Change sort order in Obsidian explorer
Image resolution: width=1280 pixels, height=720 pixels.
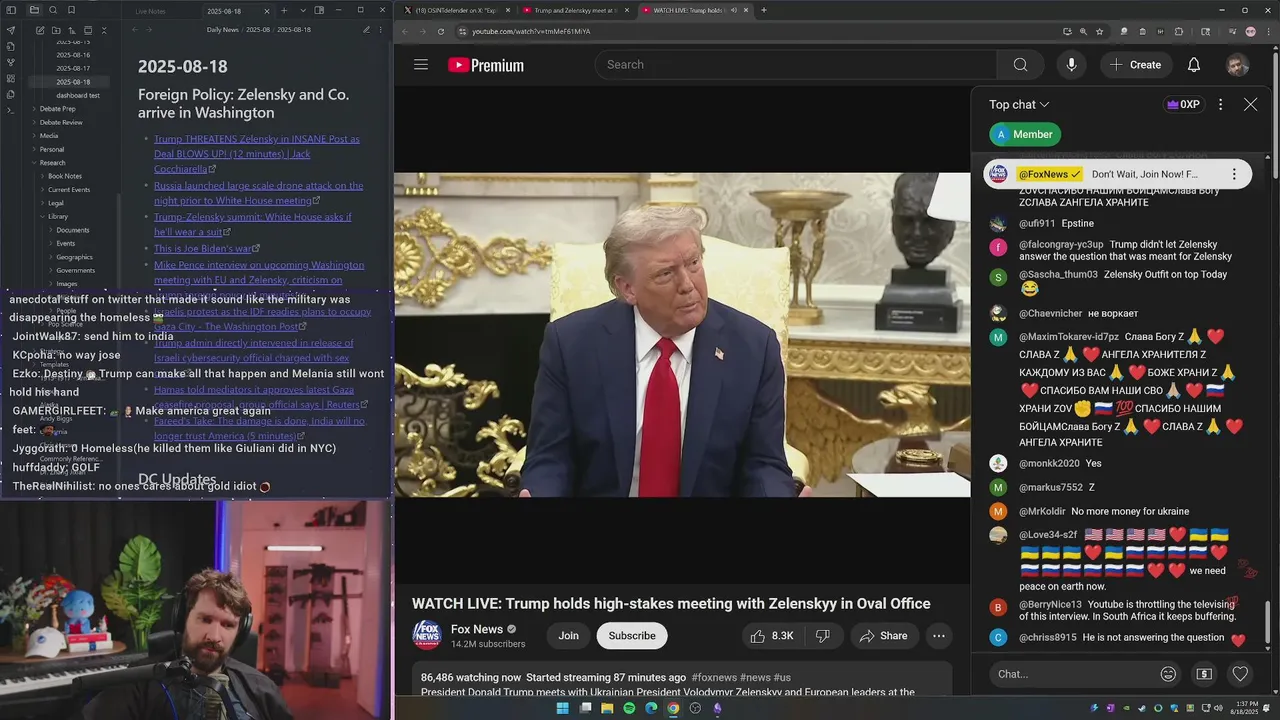click(72, 30)
